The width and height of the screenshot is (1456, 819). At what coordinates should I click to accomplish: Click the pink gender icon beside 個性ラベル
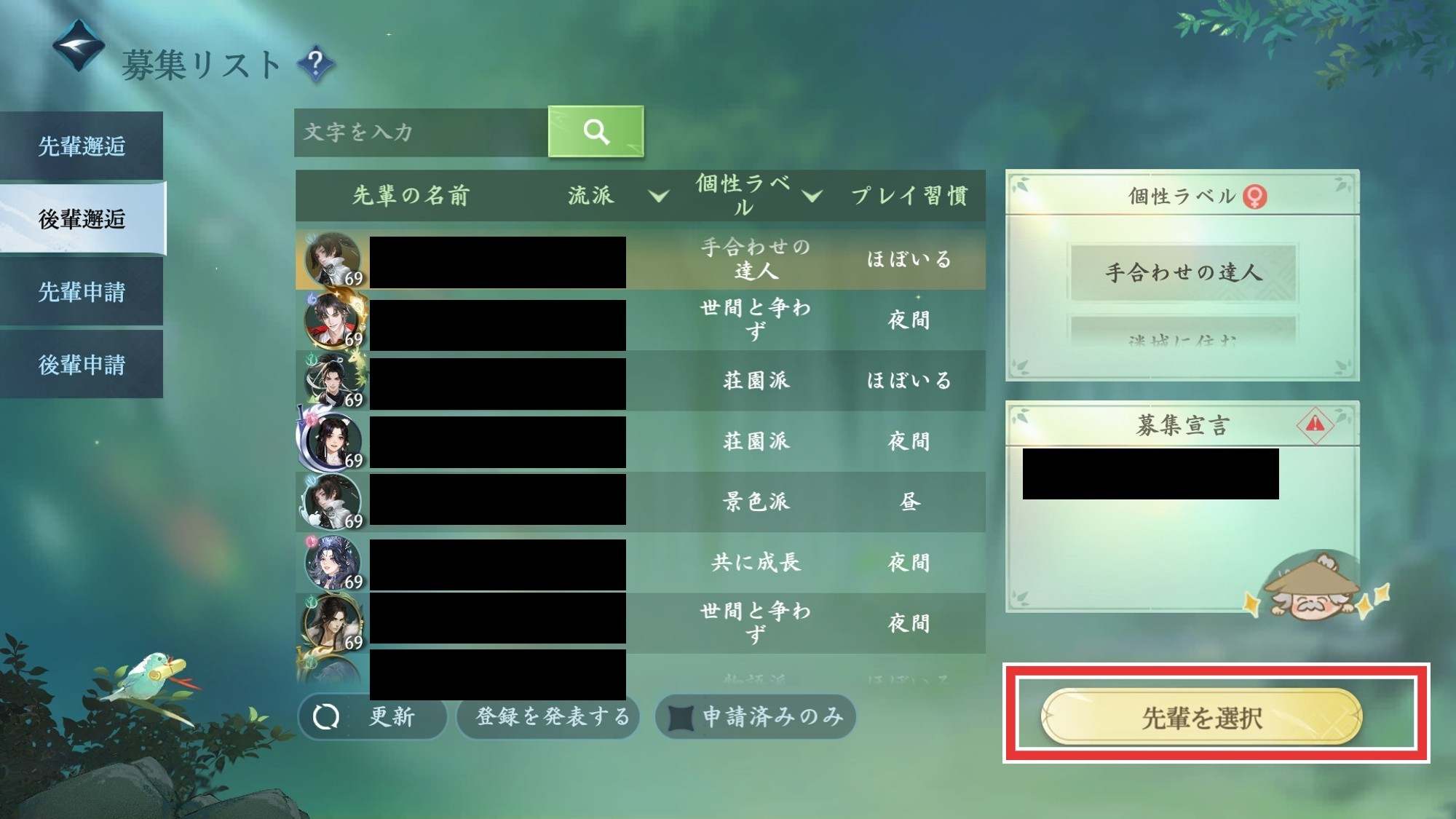(x=1254, y=196)
